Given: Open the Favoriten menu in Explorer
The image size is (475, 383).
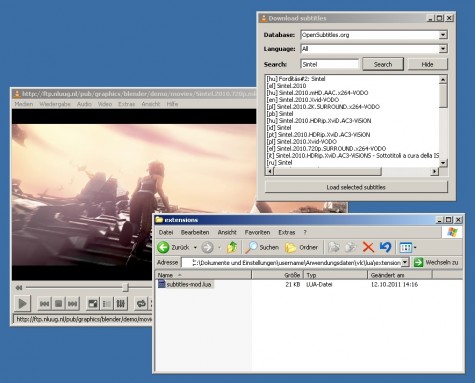Looking at the screenshot, I should coord(257,232).
